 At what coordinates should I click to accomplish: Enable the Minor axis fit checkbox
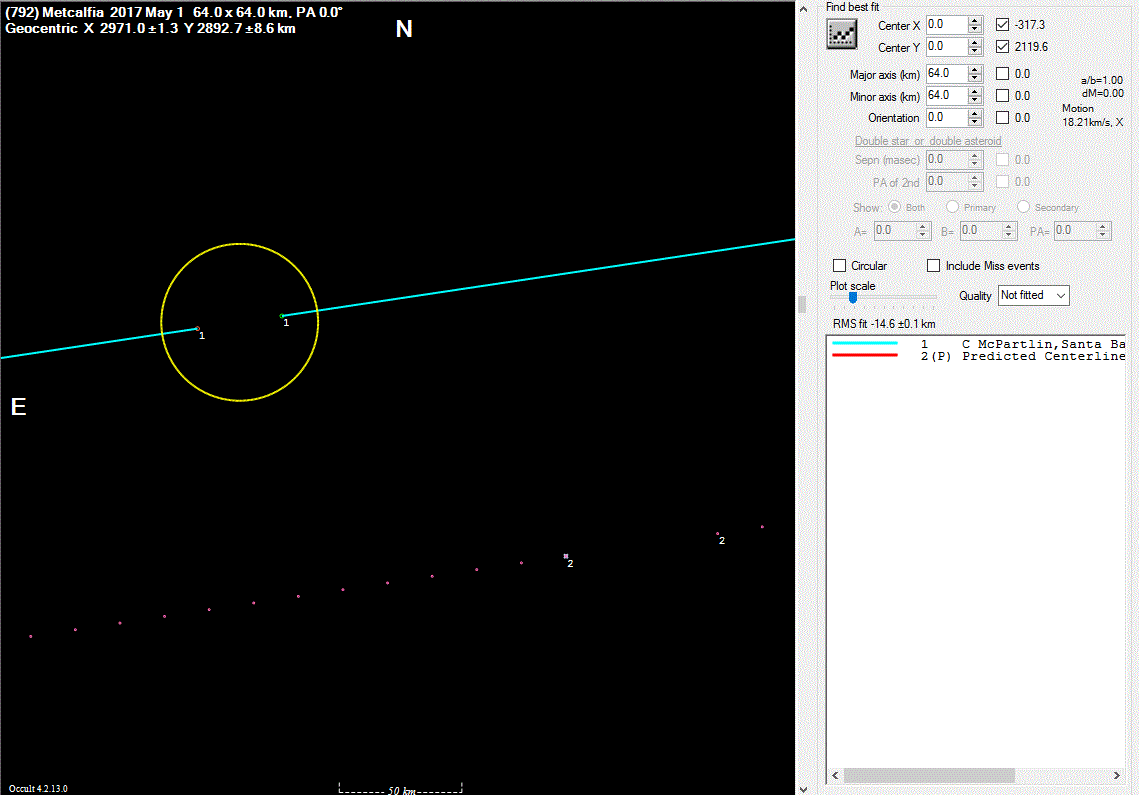pyautogui.click(x=1002, y=95)
